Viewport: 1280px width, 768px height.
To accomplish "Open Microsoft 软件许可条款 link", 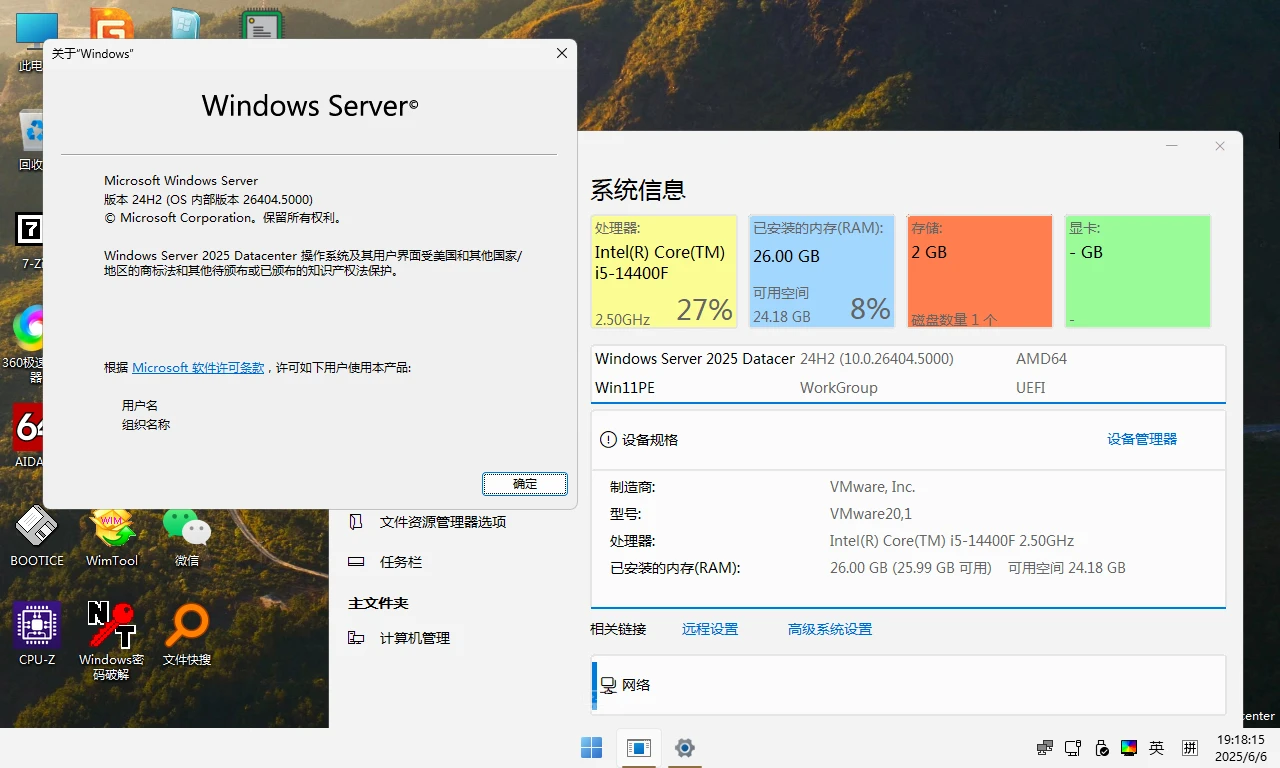I will tap(198, 367).
